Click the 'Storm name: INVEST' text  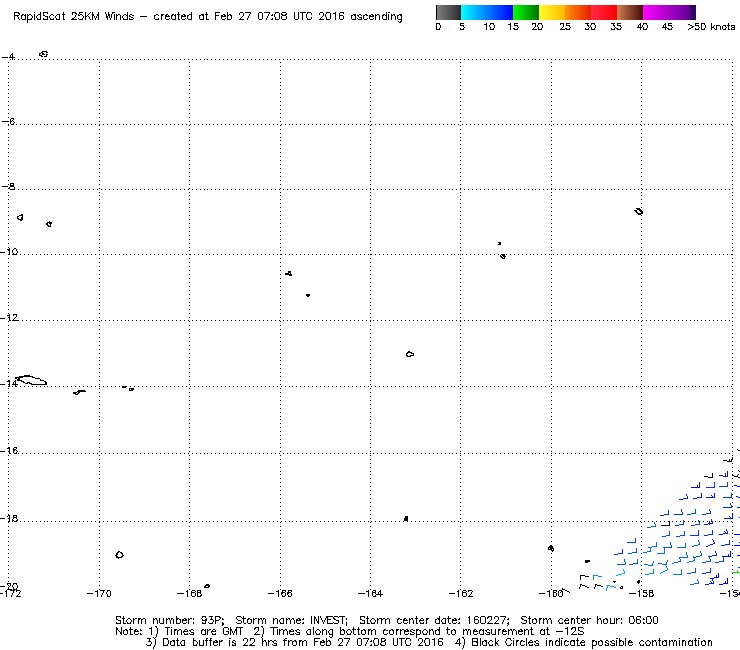[x=291, y=620]
